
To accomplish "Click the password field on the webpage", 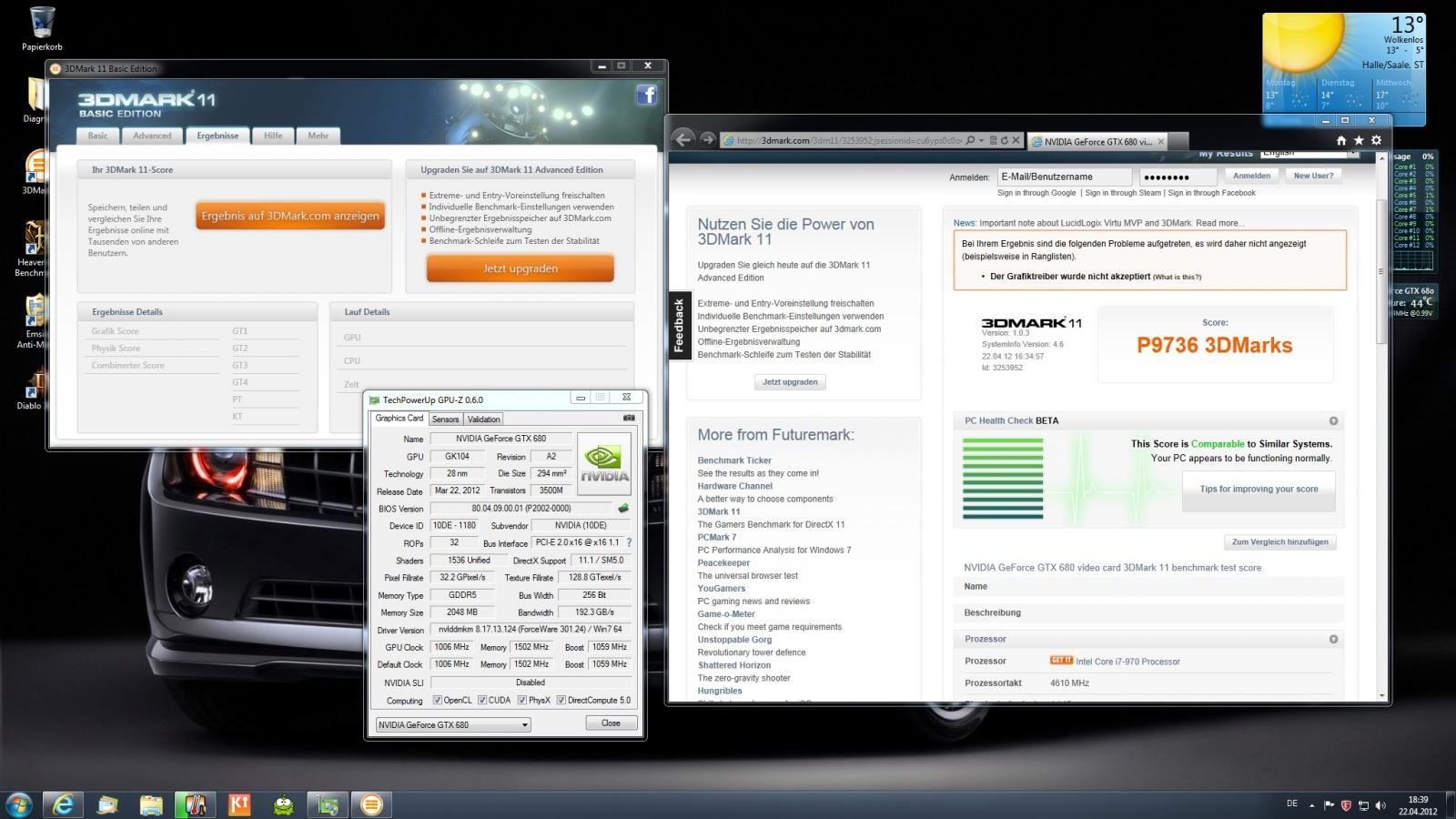I will [1177, 177].
